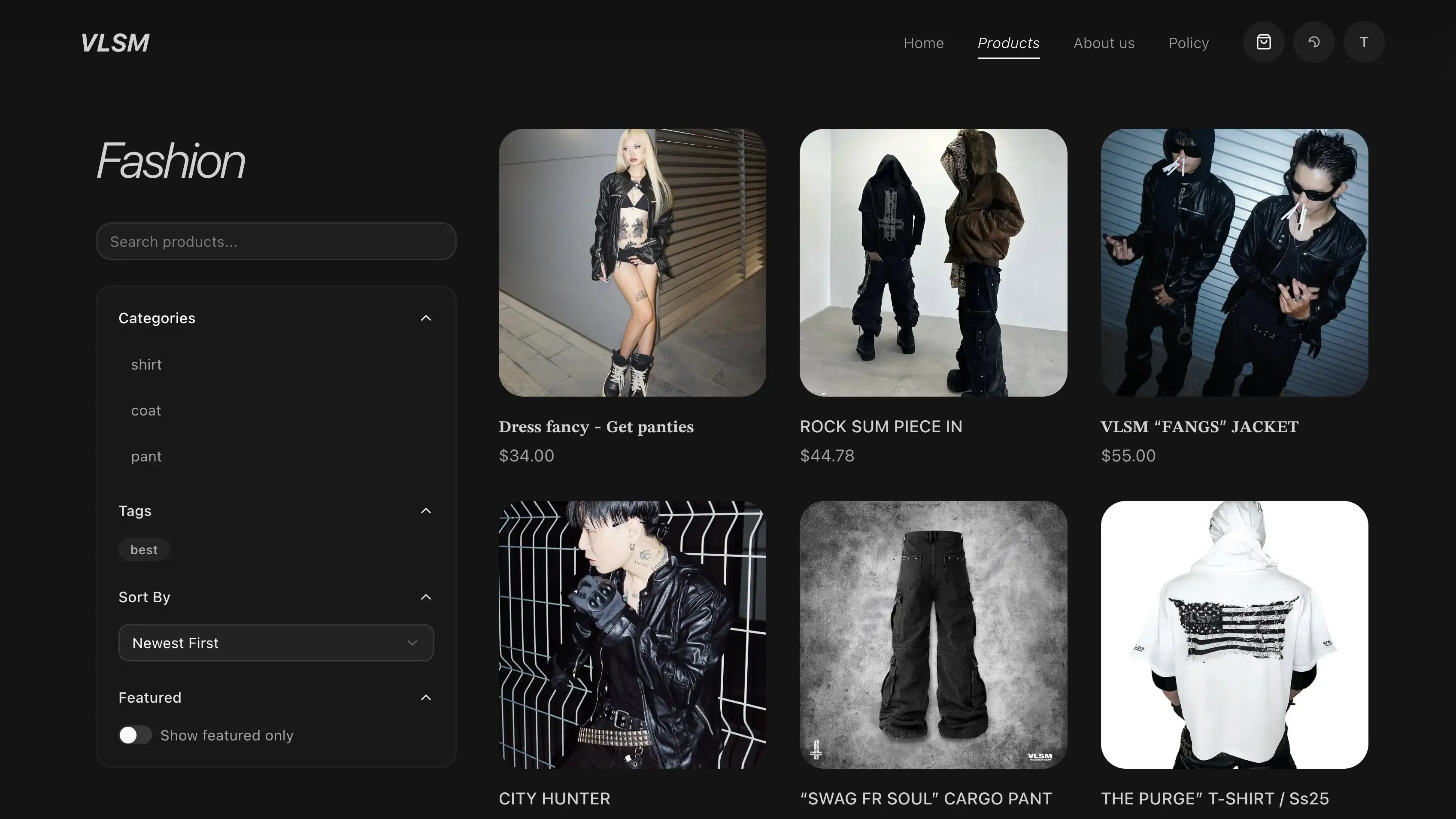
Task: Open the VLSM FANGS JACKET product title
Action: click(1199, 427)
